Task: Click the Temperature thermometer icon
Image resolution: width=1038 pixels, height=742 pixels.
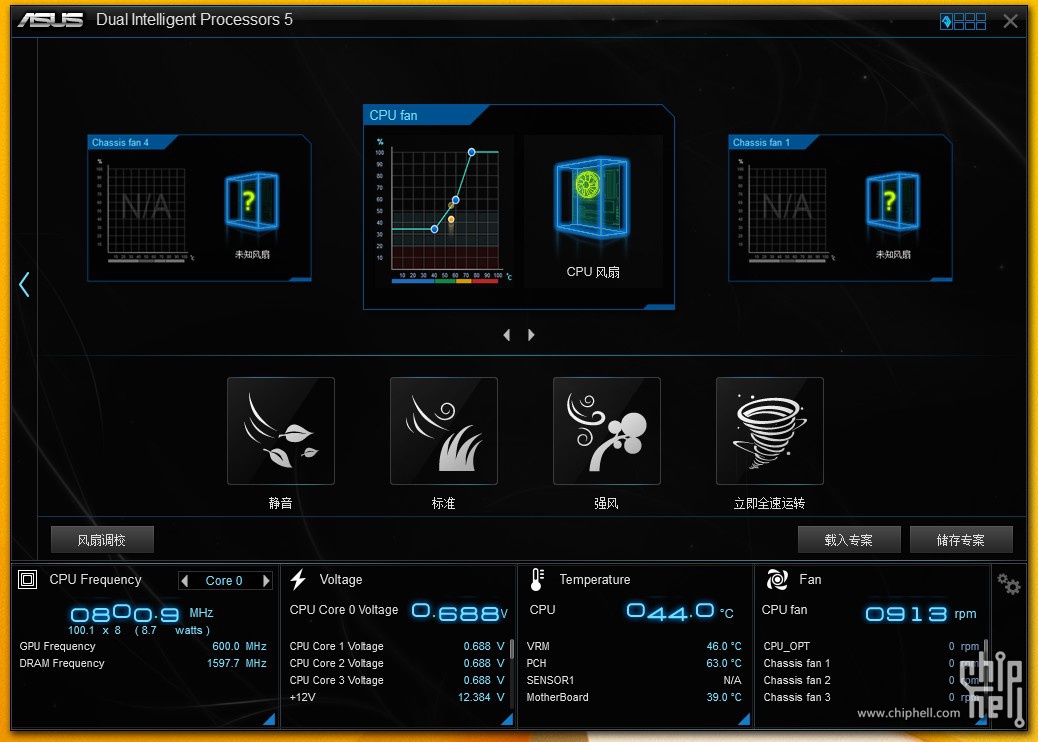Action: (537, 579)
